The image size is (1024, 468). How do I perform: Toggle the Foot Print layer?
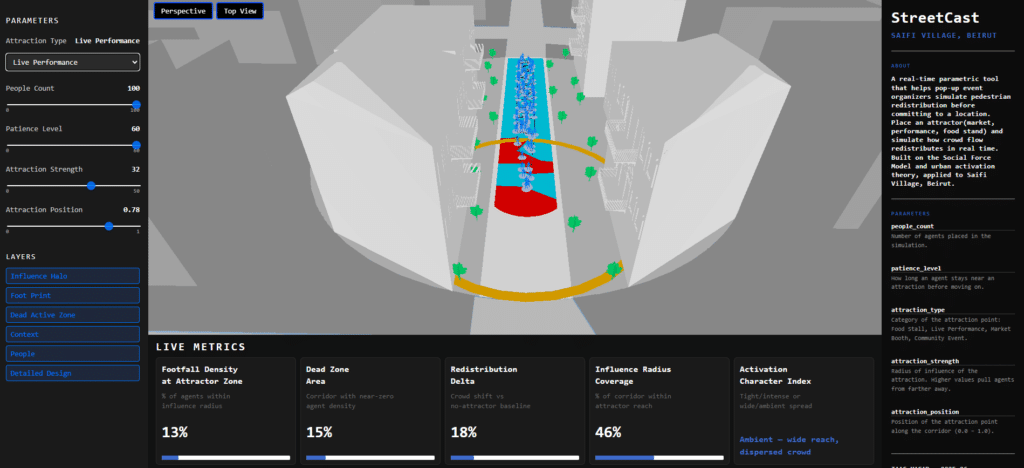coord(72,295)
